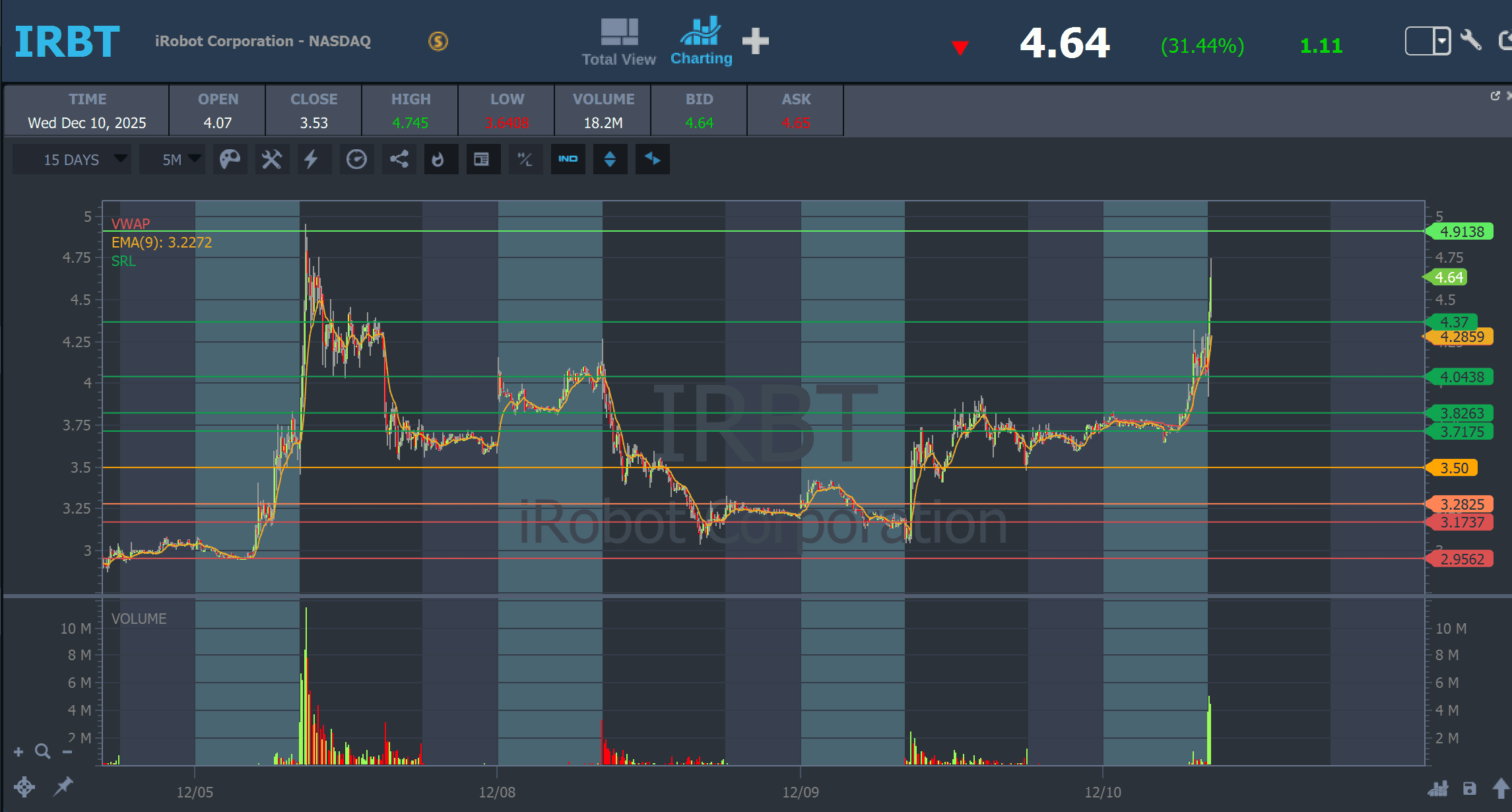The height and width of the screenshot is (812, 1512).
Task: Toggle the H/L high-low markers
Action: [525, 159]
